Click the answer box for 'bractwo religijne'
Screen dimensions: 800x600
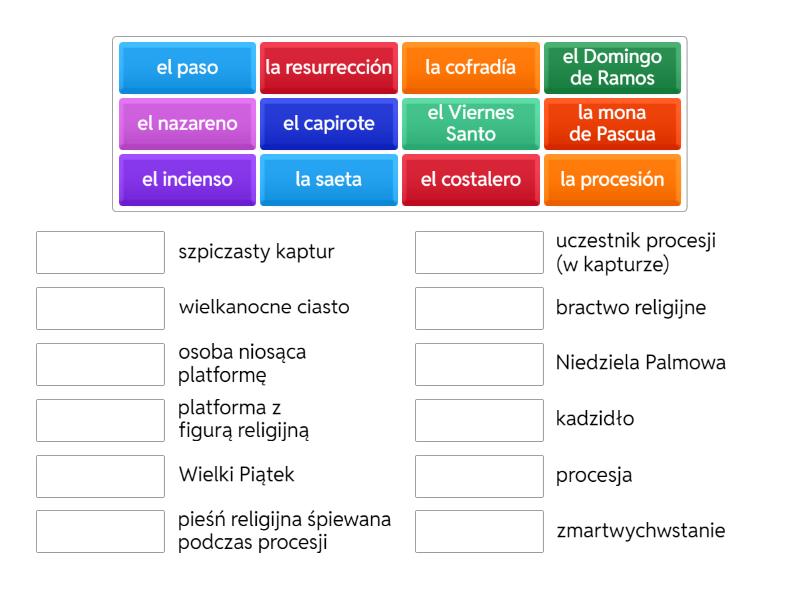[x=479, y=309]
